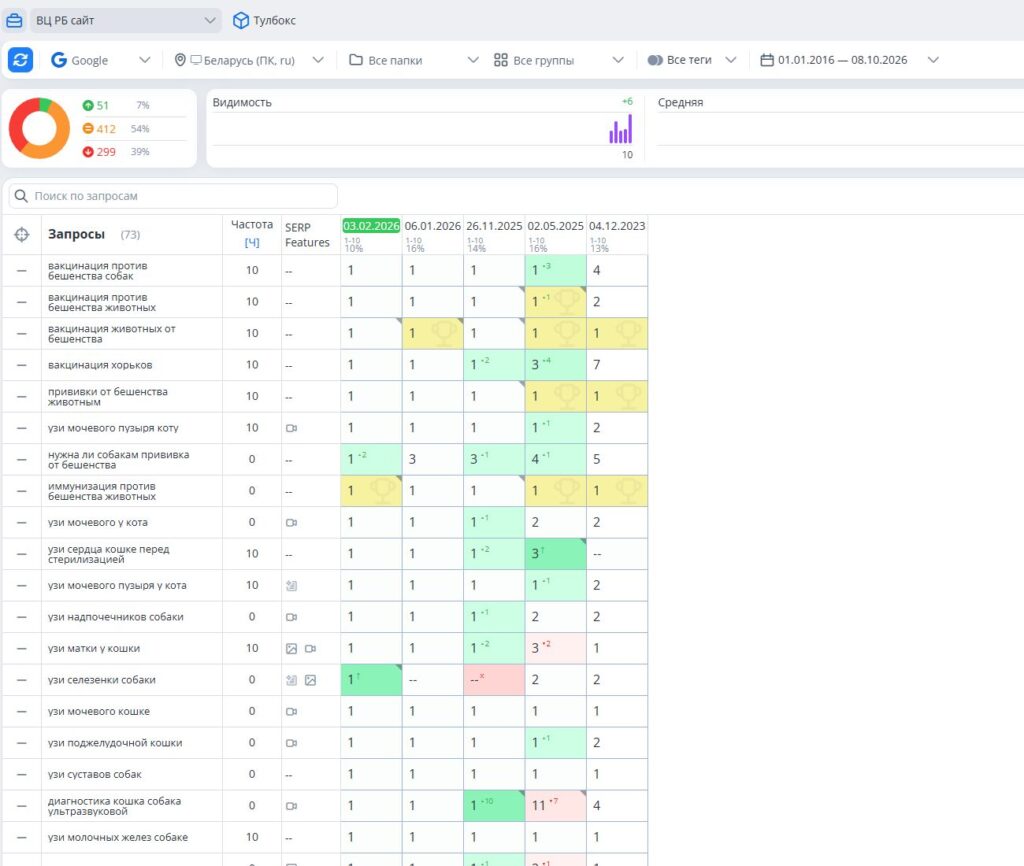Screen dimensions: 1024x866
Task: Click the blue refresh positions button
Action: click(x=20, y=60)
